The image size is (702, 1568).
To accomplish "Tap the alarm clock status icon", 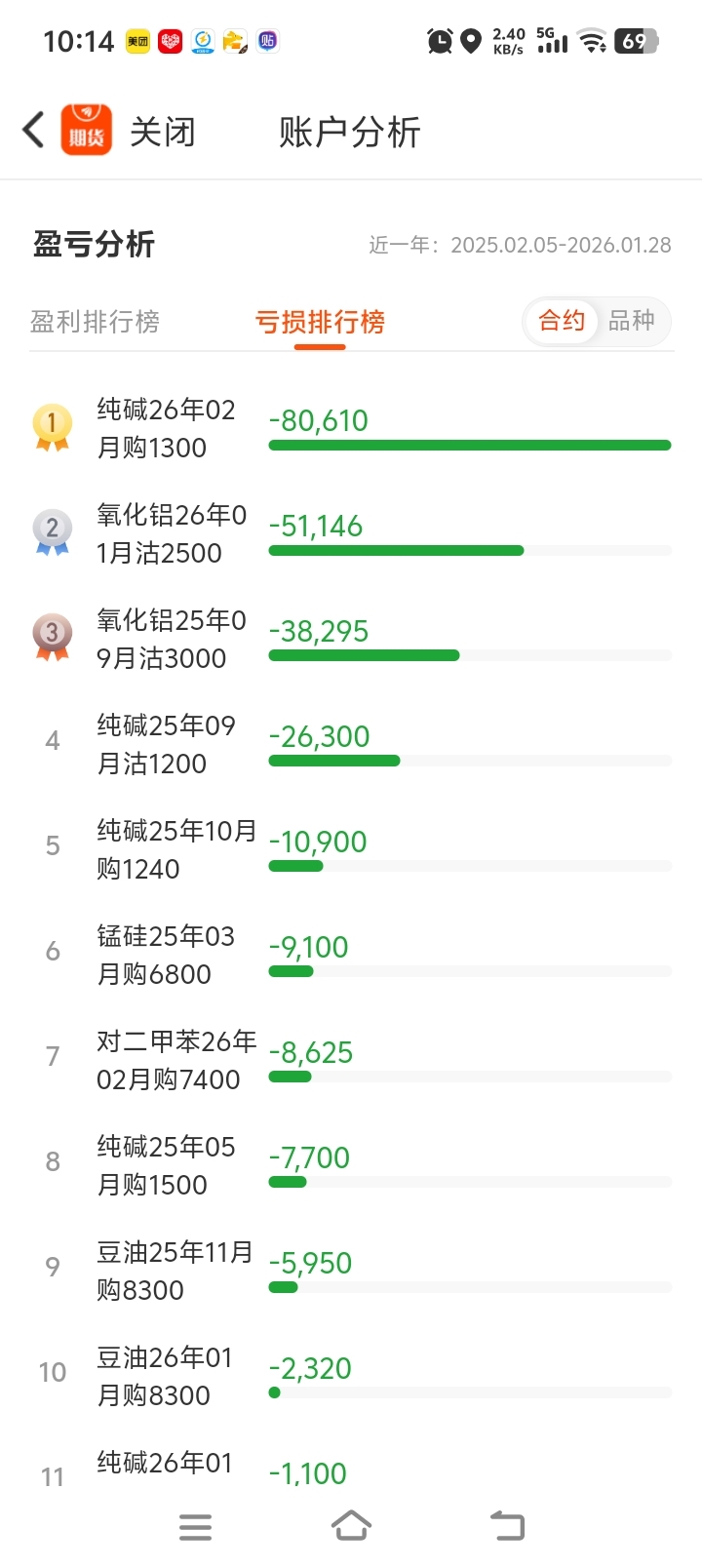I will pos(440,41).
